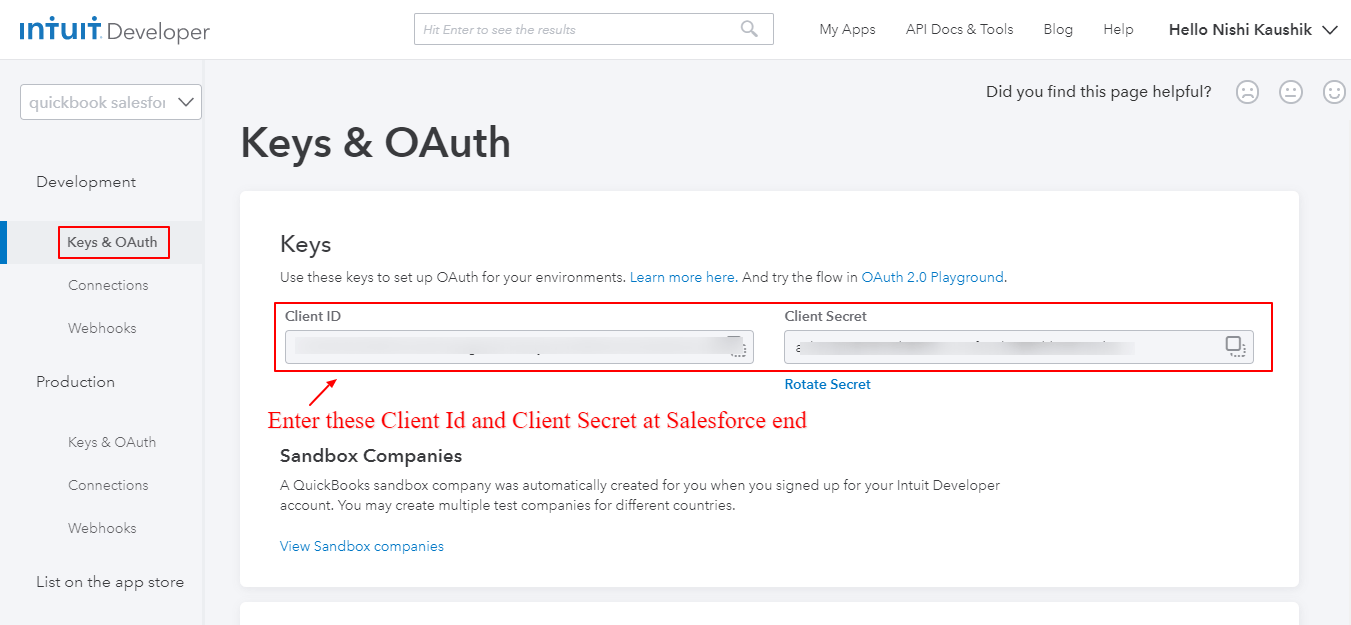Open List on the app store
This screenshot has height=625, width=1351.
pos(110,582)
